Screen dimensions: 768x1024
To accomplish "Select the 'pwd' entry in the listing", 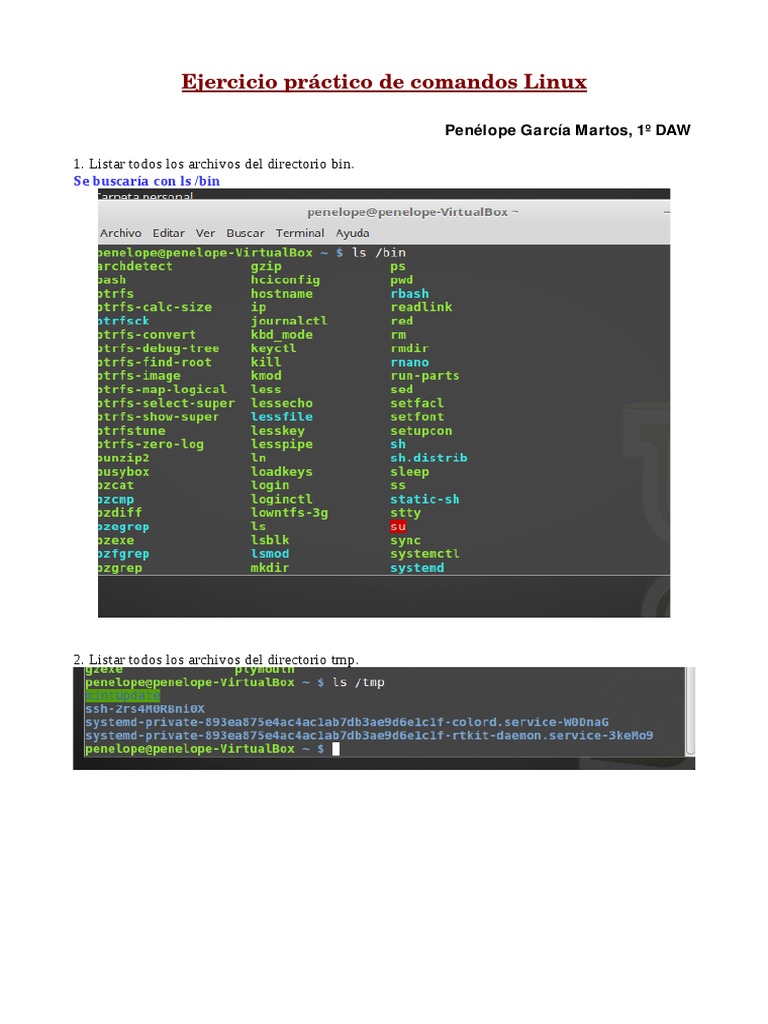I will [402, 280].
